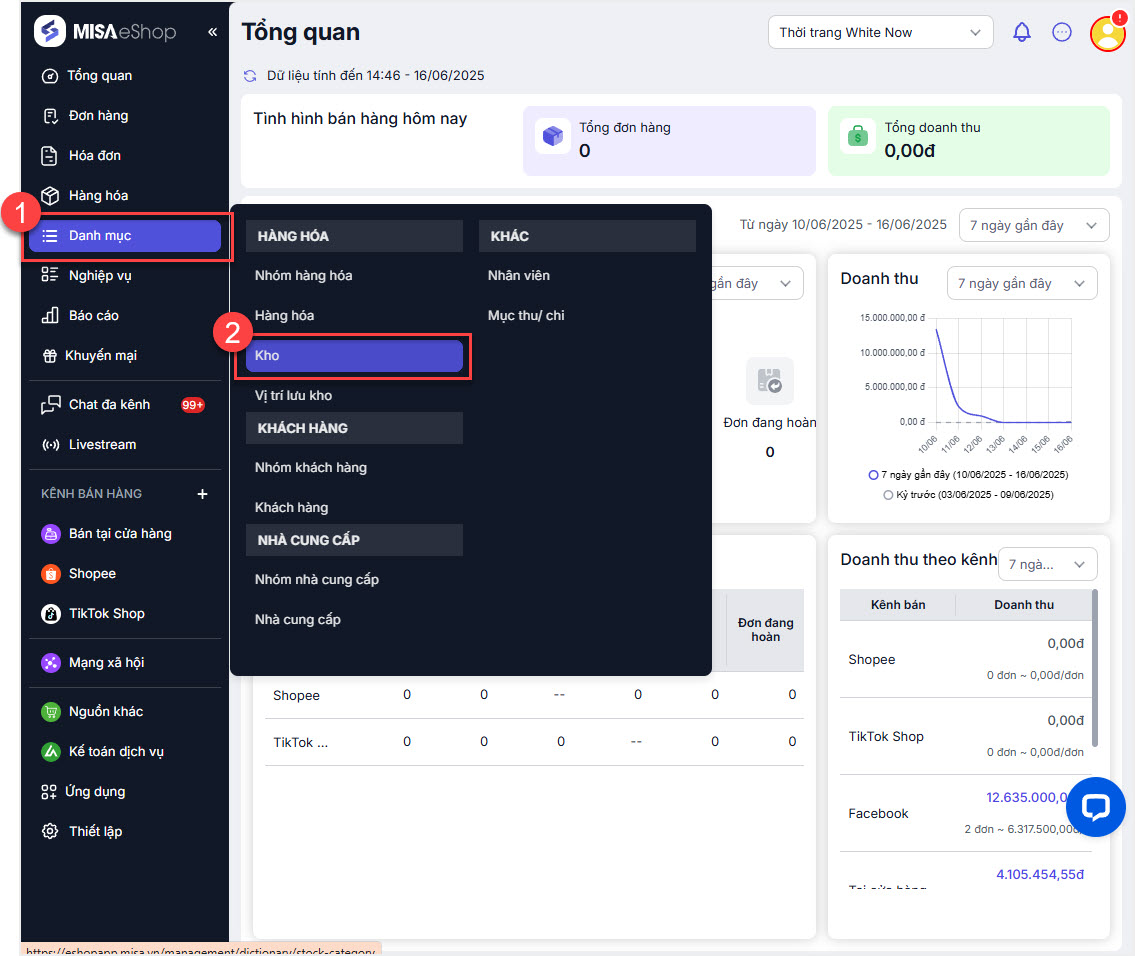Open the more options ellipsis icon
1135x956 pixels.
pos(1062,32)
